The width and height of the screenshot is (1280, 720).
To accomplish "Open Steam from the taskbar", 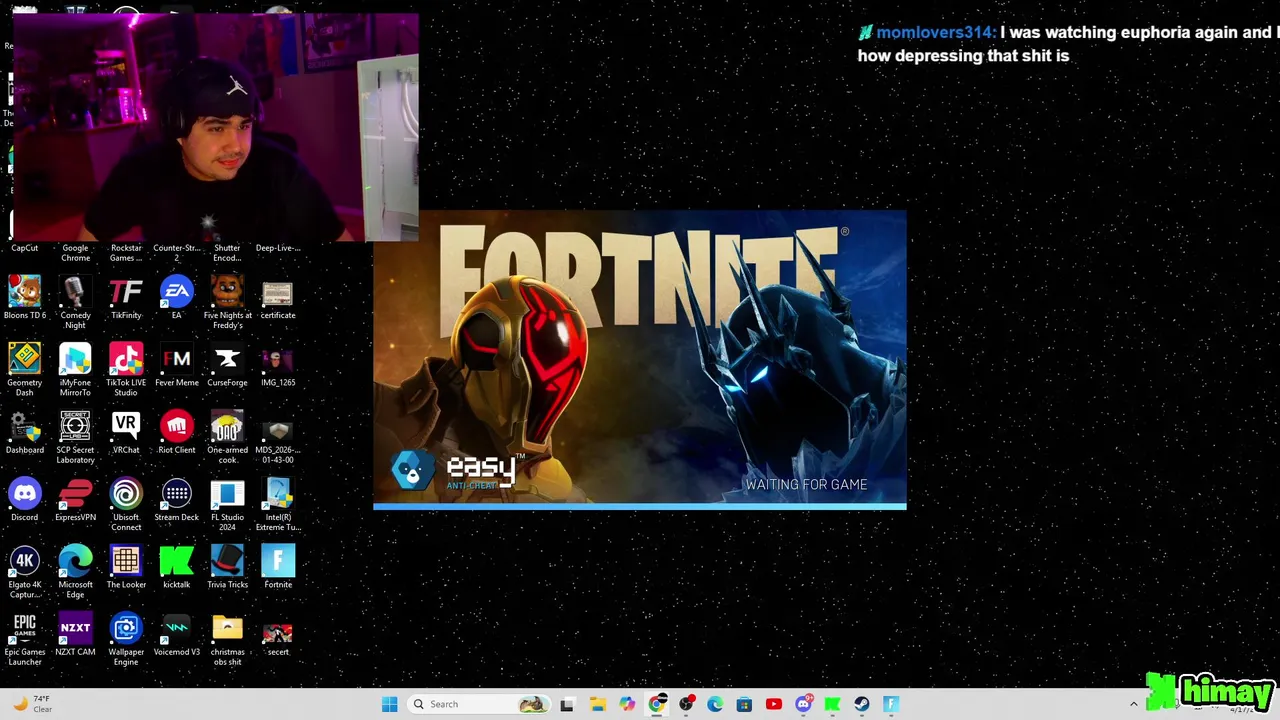I will pos(861,704).
